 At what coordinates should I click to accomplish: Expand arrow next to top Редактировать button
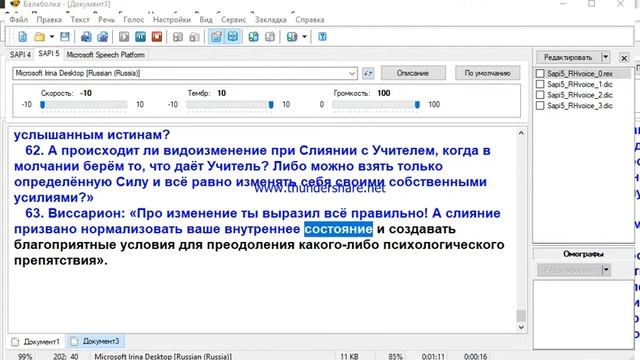[x=606, y=58]
